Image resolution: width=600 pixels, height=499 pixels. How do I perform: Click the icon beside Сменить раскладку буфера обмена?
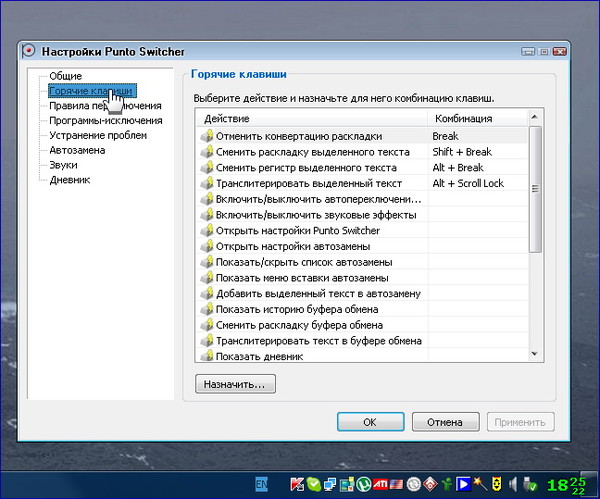pos(207,325)
